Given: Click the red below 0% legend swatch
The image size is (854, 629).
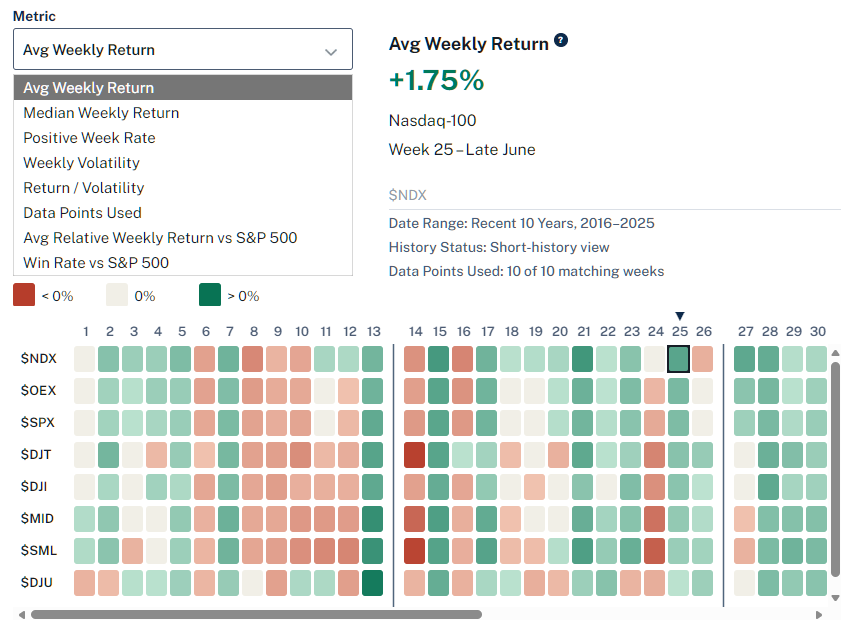Looking at the screenshot, I should (24, 295).
